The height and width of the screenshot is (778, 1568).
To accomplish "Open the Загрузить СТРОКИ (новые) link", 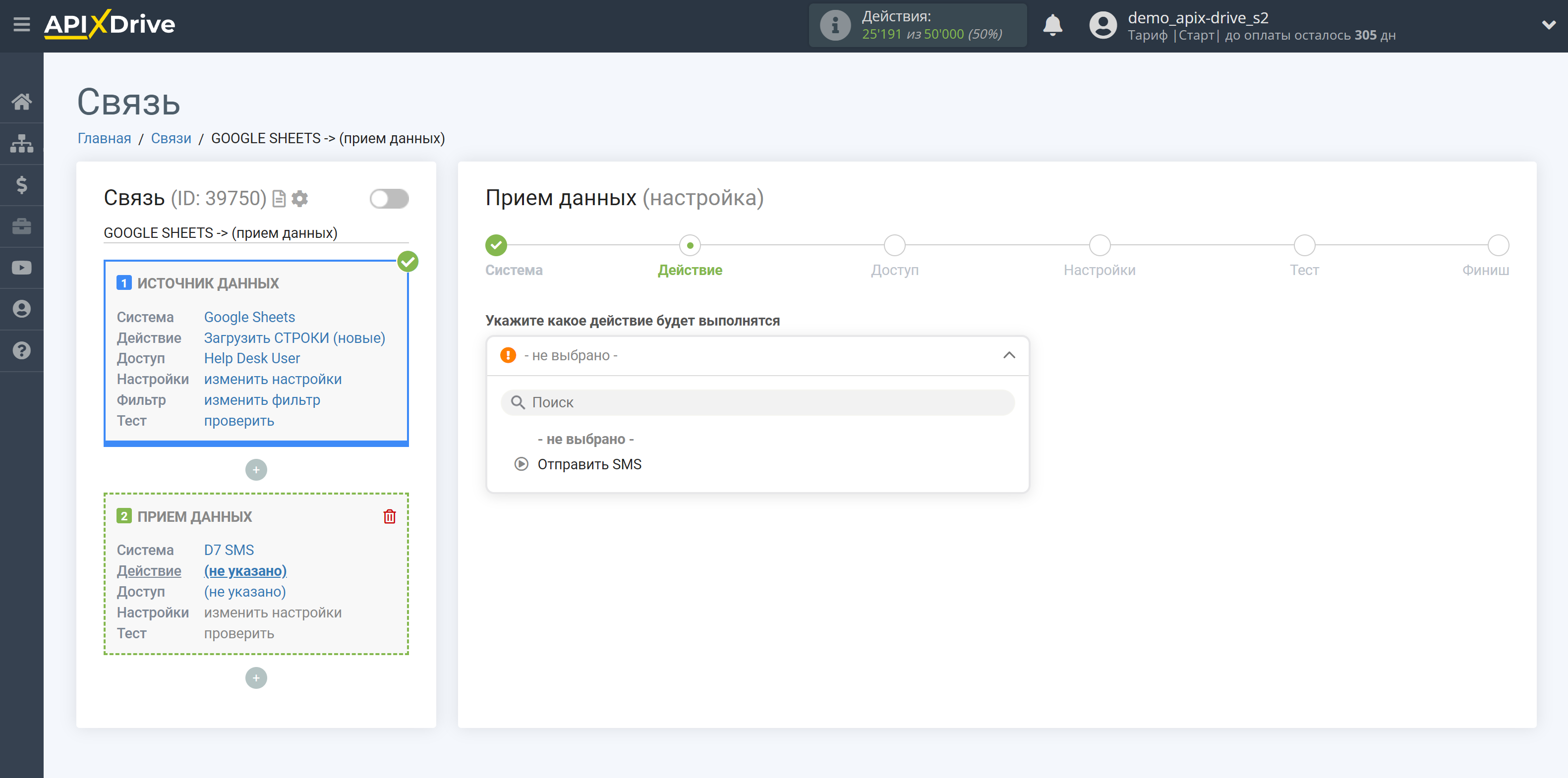I will (x=294, y=337).
